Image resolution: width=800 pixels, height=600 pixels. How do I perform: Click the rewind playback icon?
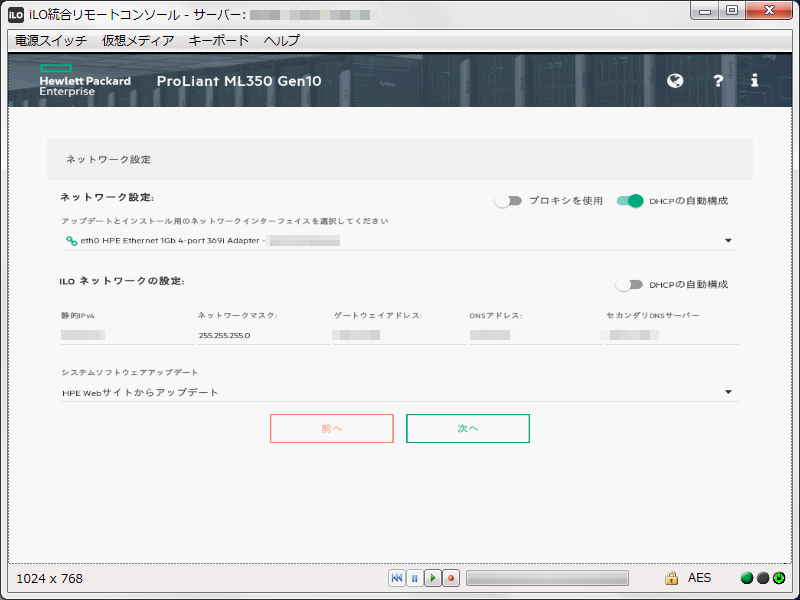point(397,578)
